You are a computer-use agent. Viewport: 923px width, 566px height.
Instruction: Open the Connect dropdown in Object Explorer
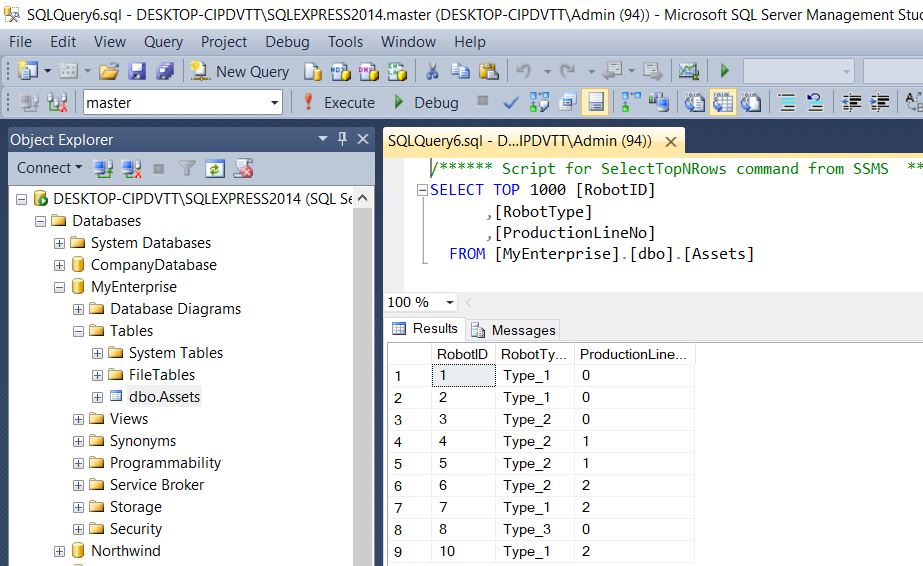pos(49,168)
